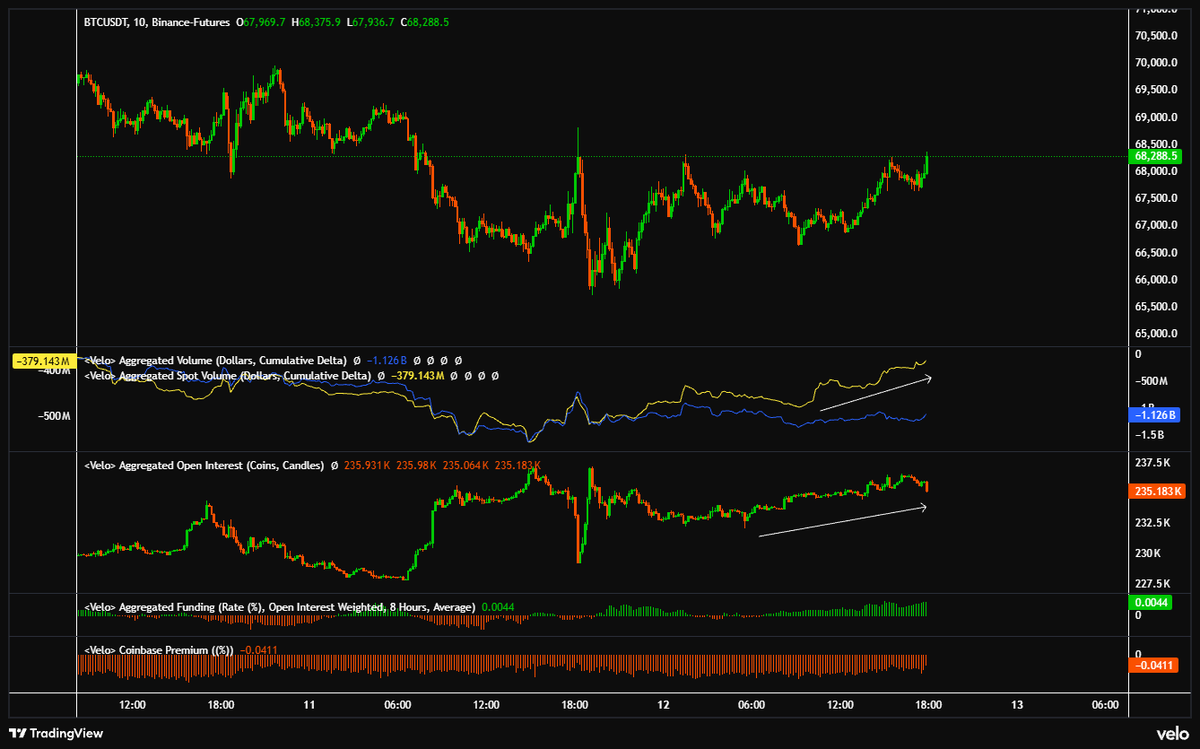Click the 230K open interest axis label
The image size is (1200, 749).
(1148, 553)
